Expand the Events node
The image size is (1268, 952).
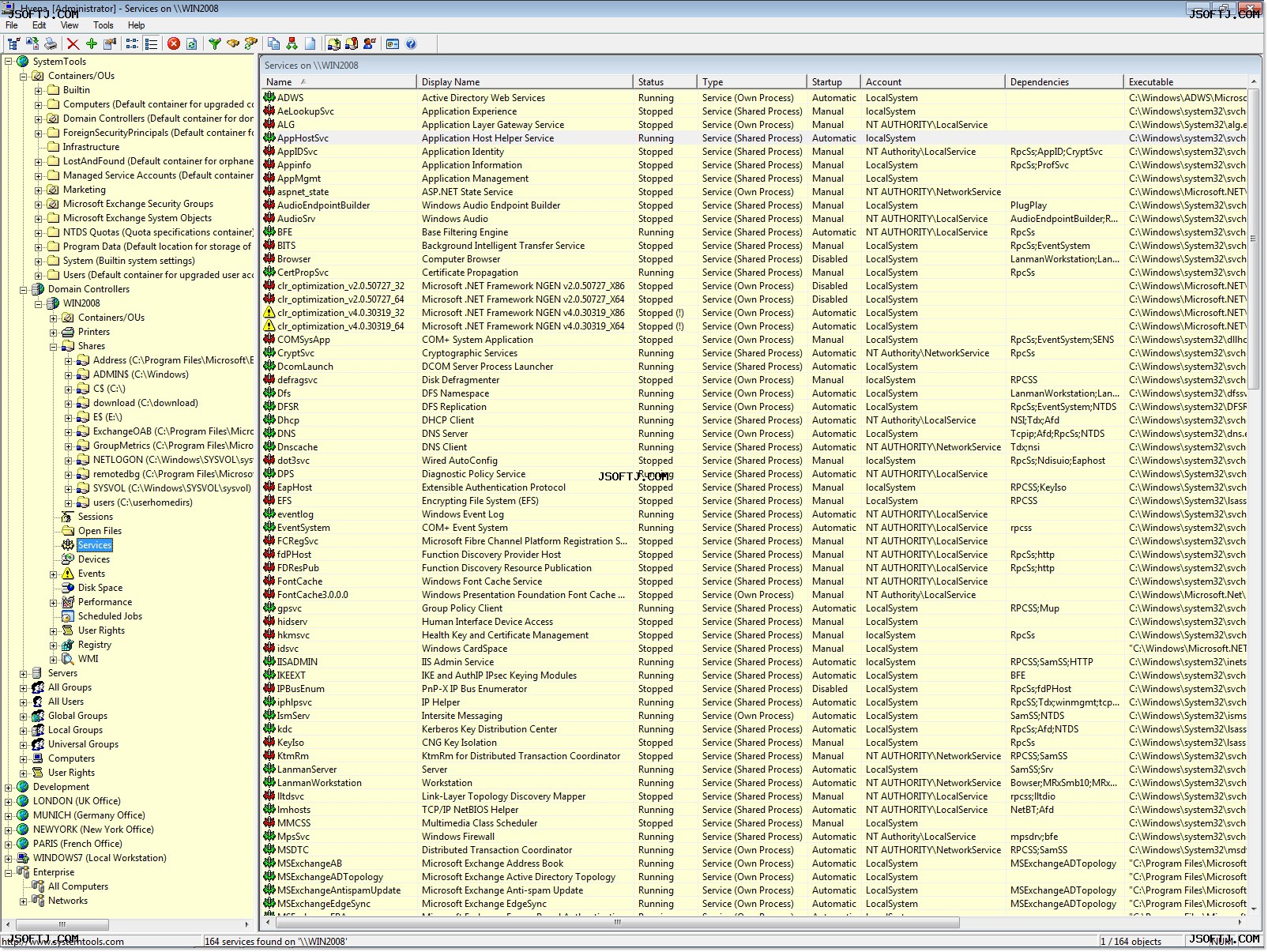tap(54, 574)
